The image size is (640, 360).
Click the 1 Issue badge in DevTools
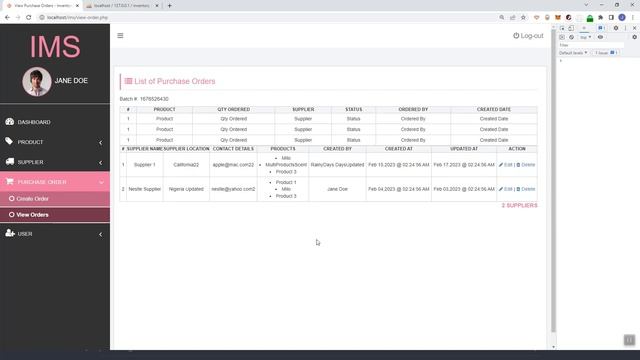click(x=606, y=53)
